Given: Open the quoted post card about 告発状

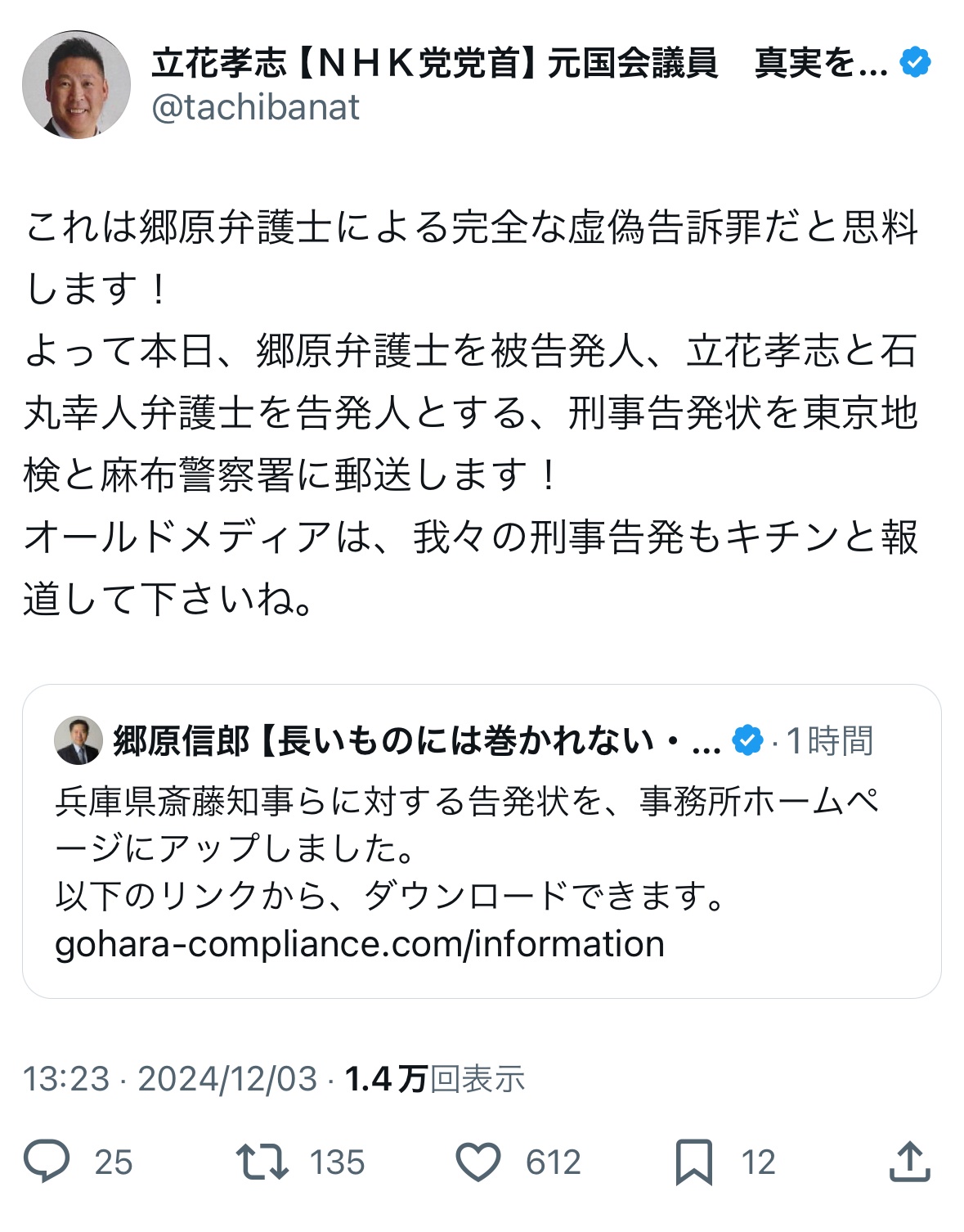Looking at the screenshot, I should coord(482,841).
